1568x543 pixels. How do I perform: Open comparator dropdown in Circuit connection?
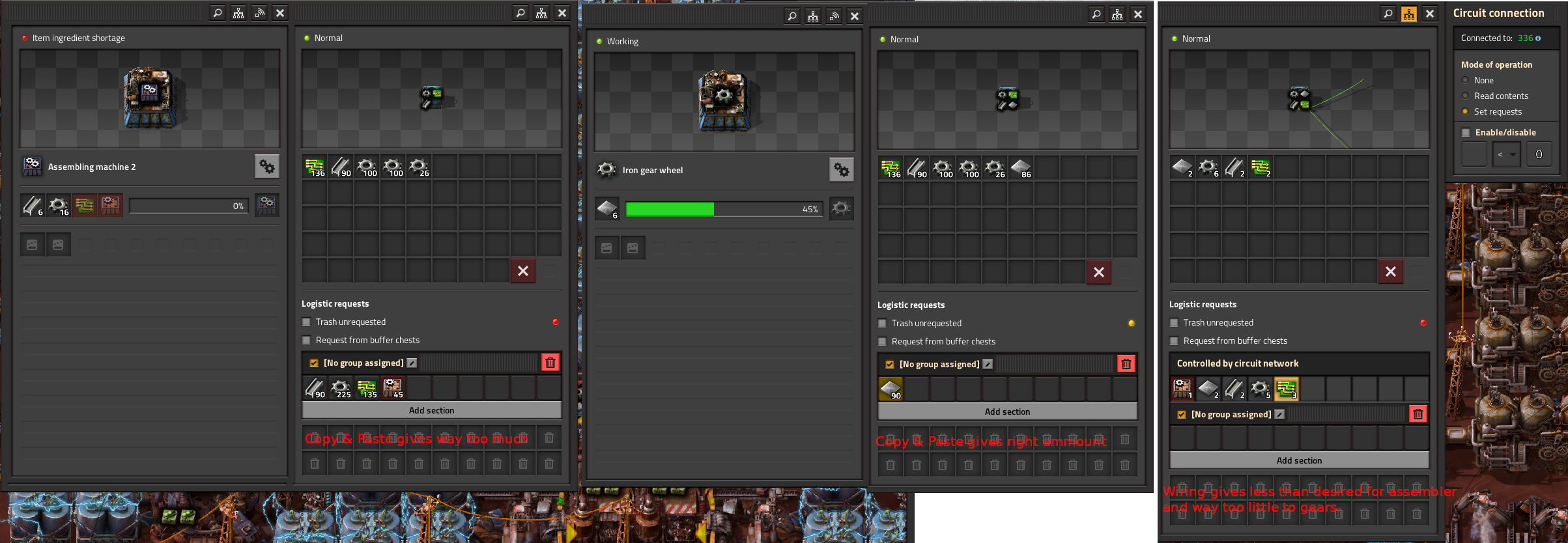point(1506,154)
